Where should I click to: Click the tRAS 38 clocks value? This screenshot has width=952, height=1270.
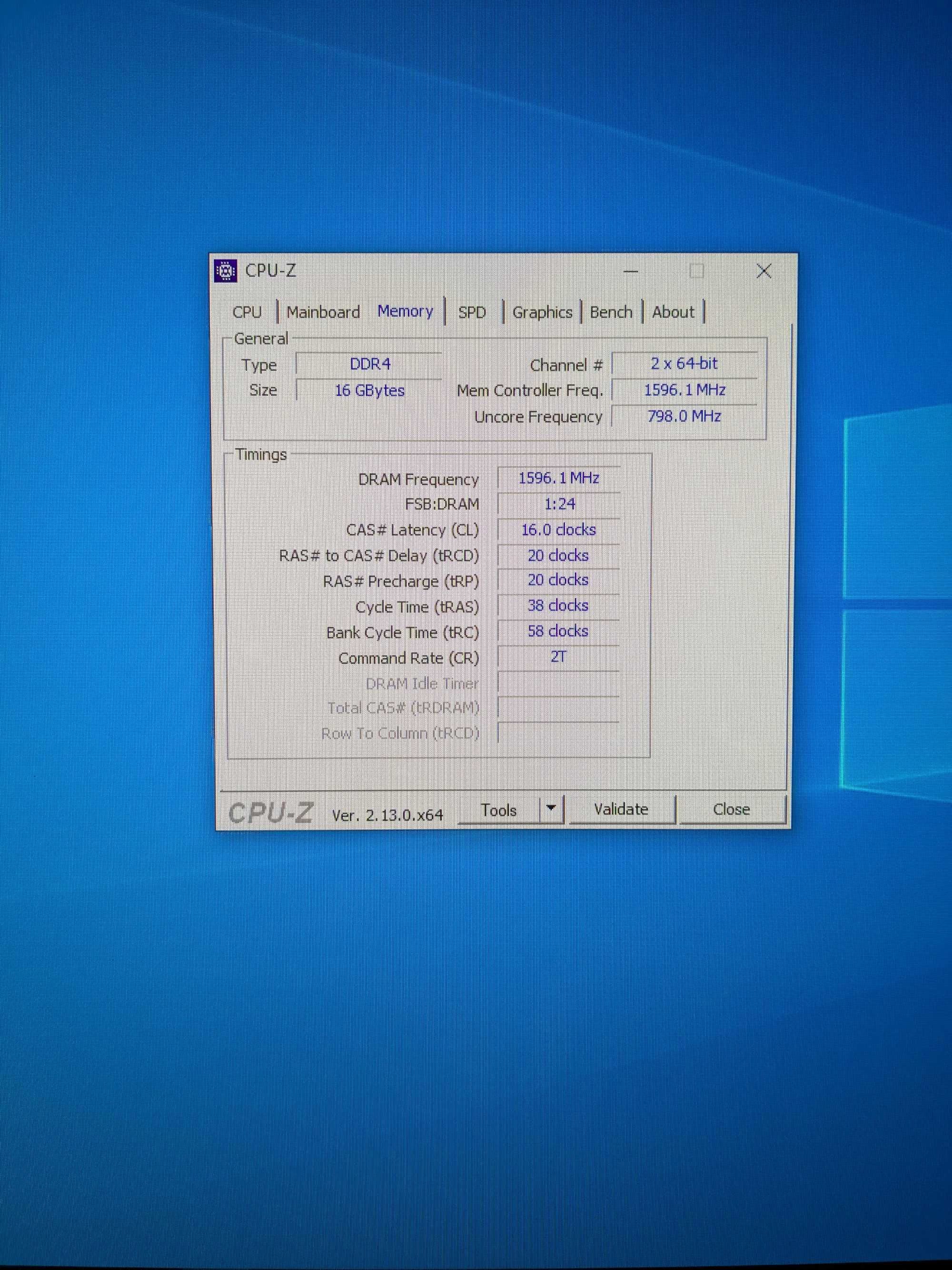coord(559,606)
